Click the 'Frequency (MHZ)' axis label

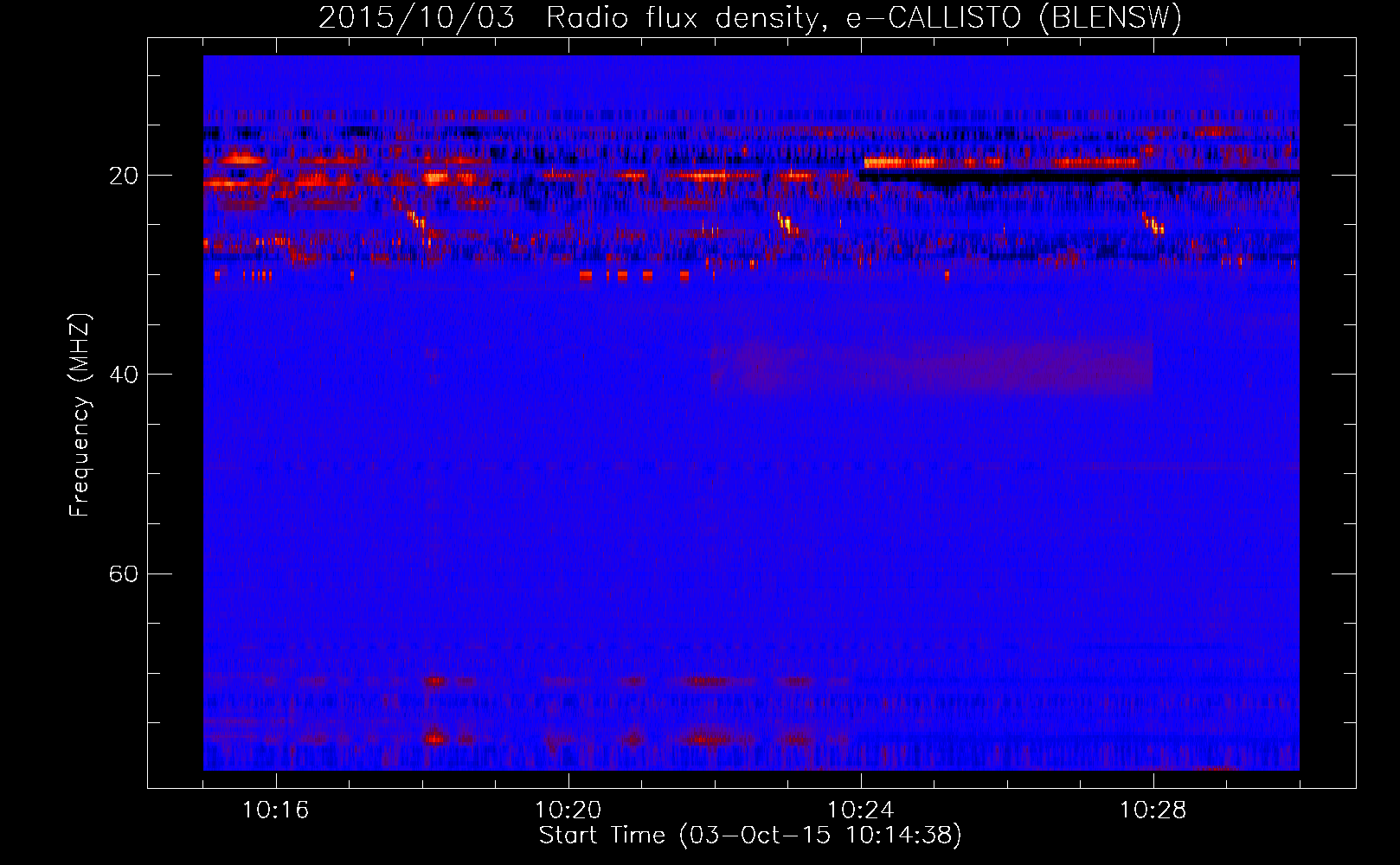click(80, 415)
